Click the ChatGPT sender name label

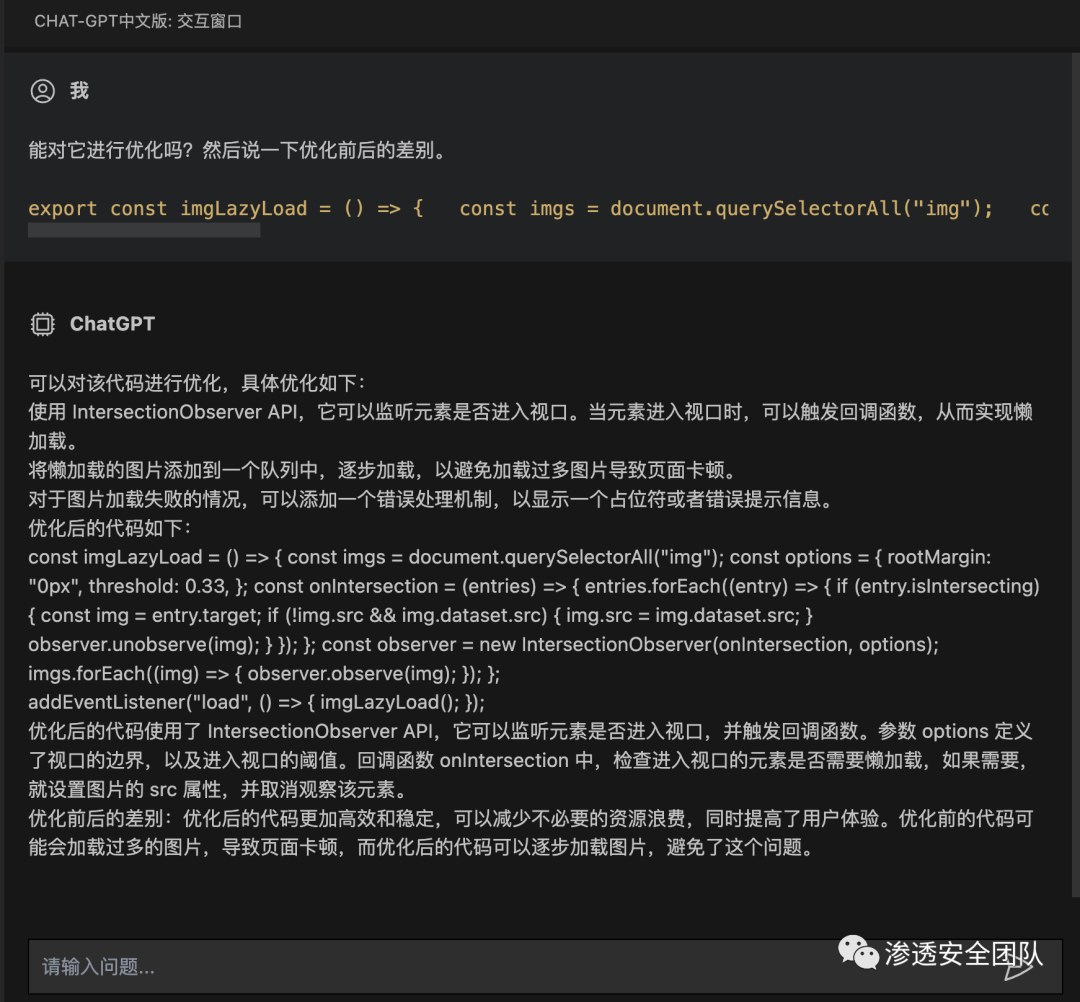(x=112, y=324)
